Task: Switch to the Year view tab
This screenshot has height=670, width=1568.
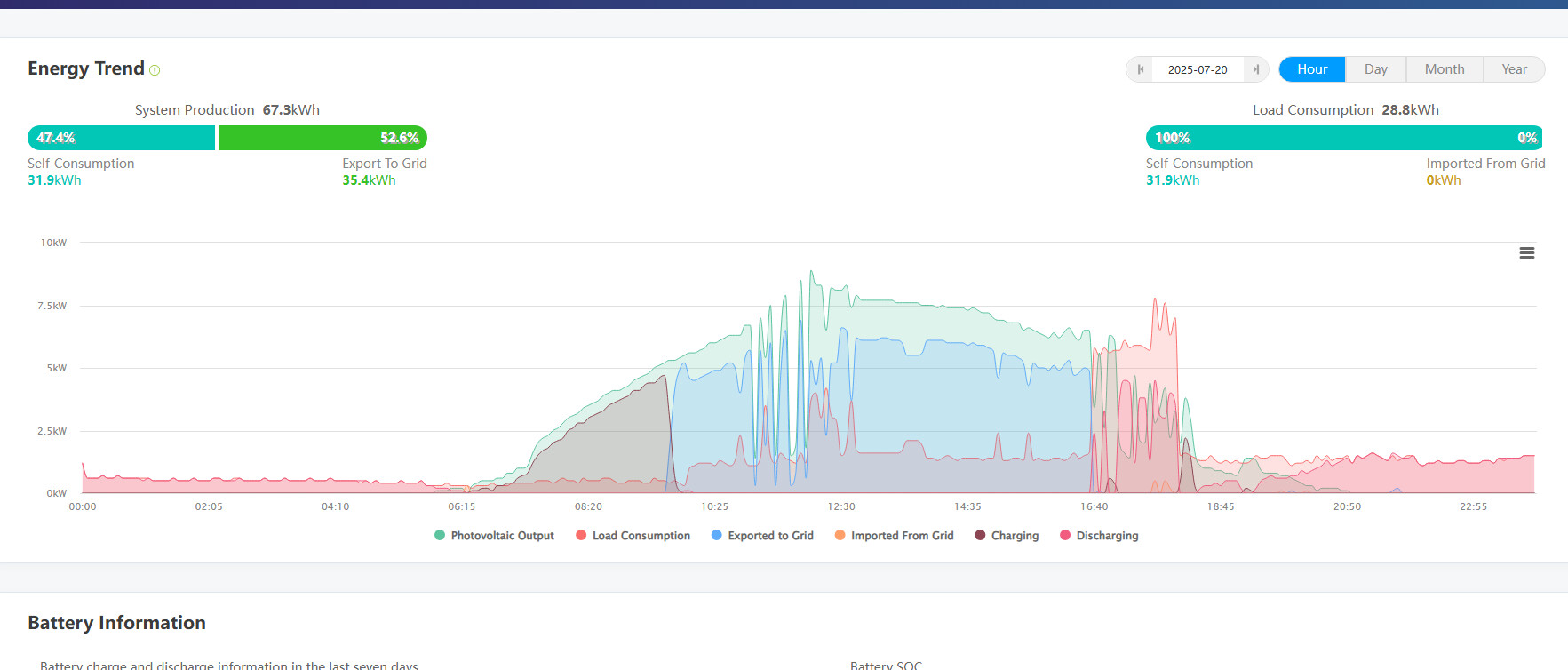Action: coord(1514,69)
